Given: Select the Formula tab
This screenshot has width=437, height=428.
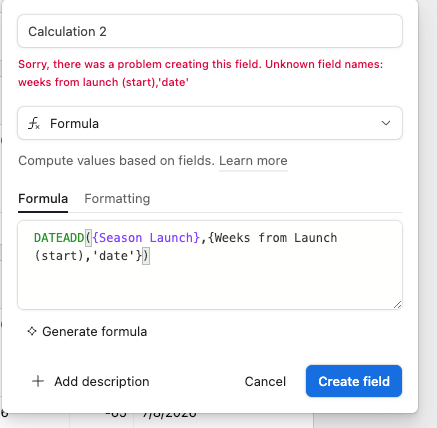Looking at the screenshot, I should [43, 199].
